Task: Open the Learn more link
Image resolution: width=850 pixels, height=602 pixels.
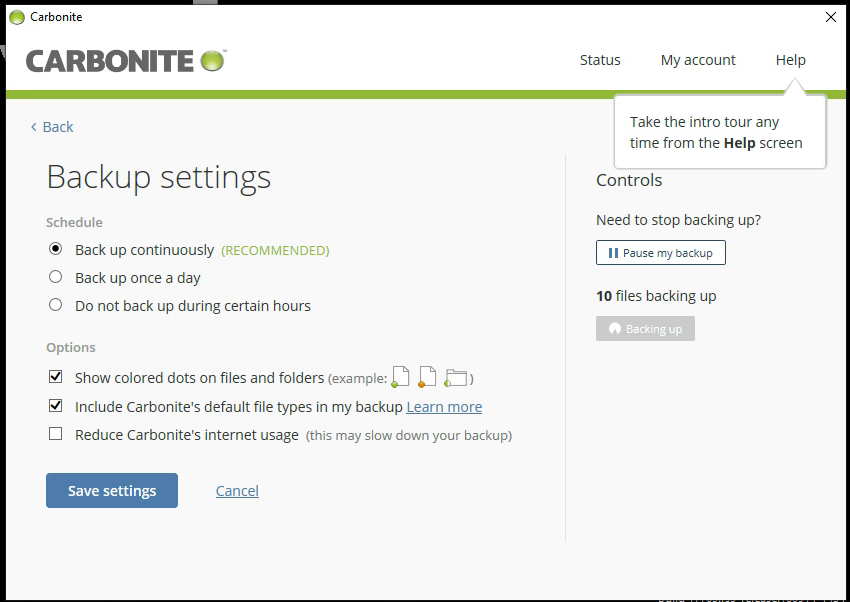Action: coord(444,407)
